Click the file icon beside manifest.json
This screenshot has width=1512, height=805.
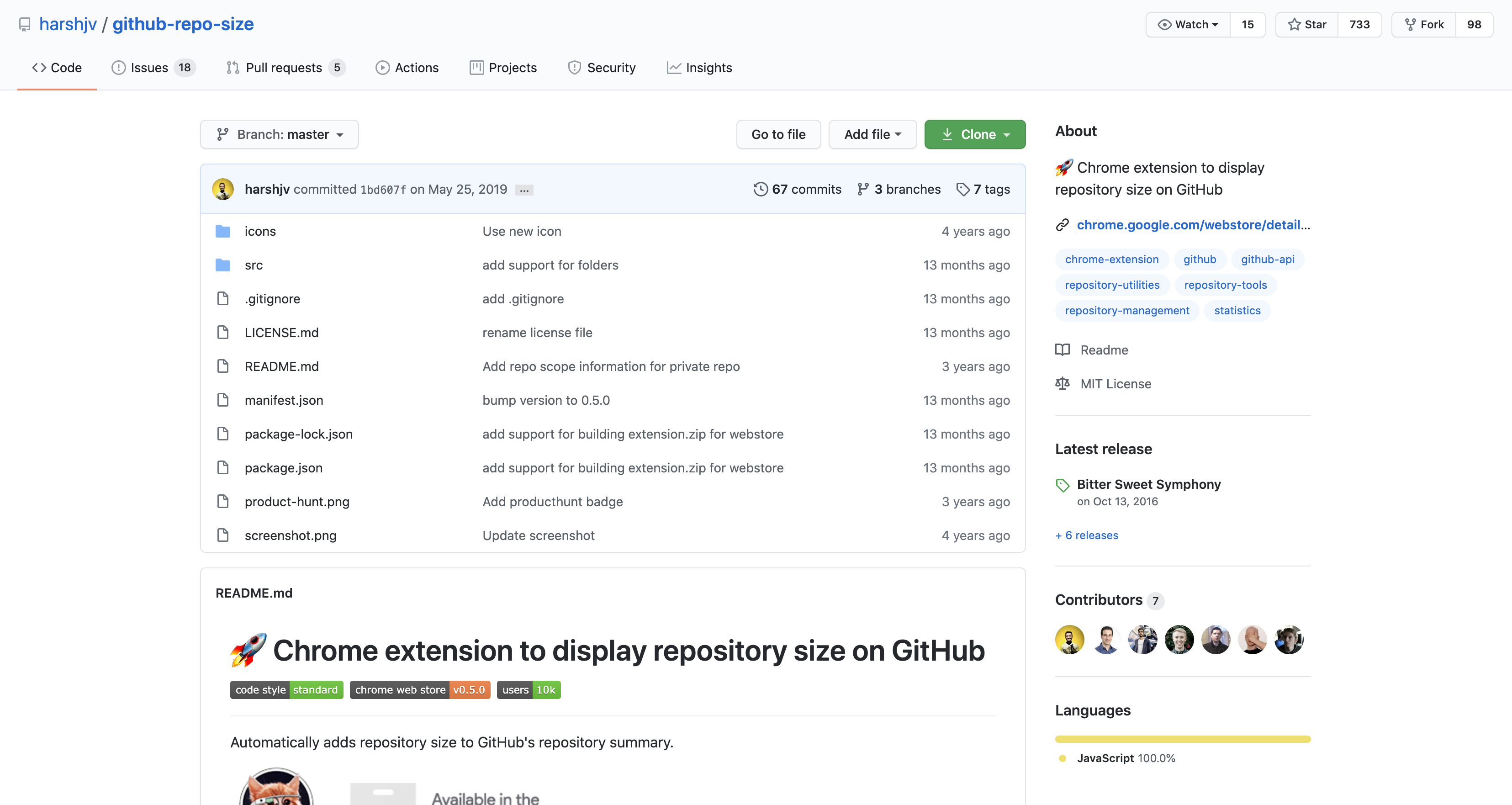click(222, 401)
